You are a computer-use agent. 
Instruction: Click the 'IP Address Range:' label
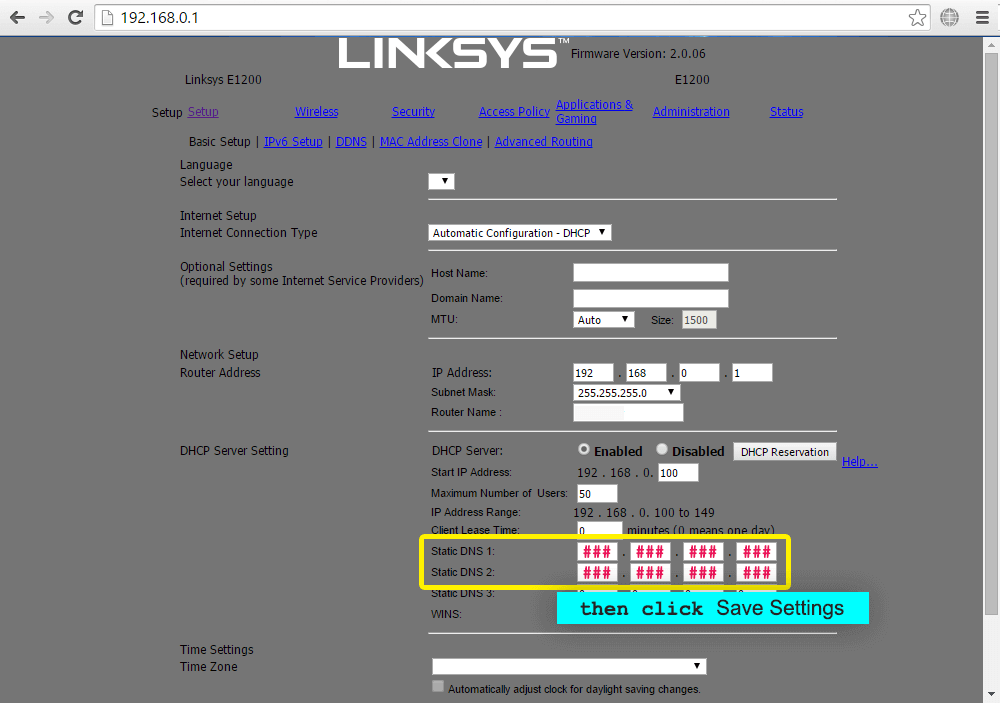(x=476, y=512)
